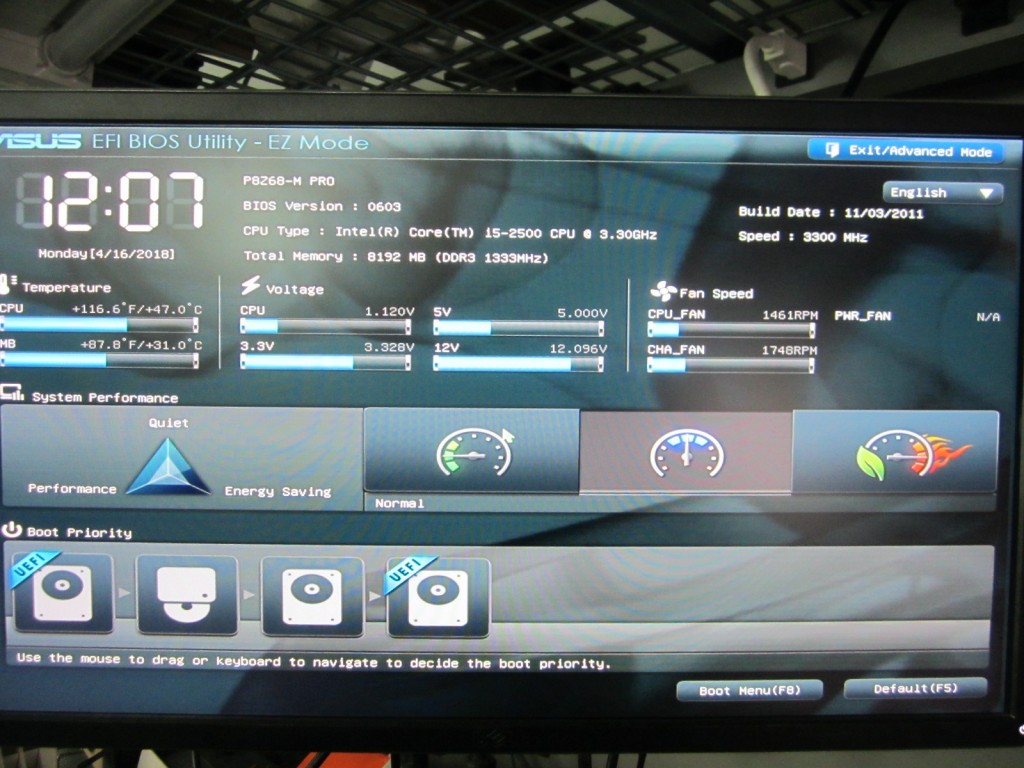Select the optical drive boot device
Viewport: 1024px width, 768px height.
pos(187,594)
